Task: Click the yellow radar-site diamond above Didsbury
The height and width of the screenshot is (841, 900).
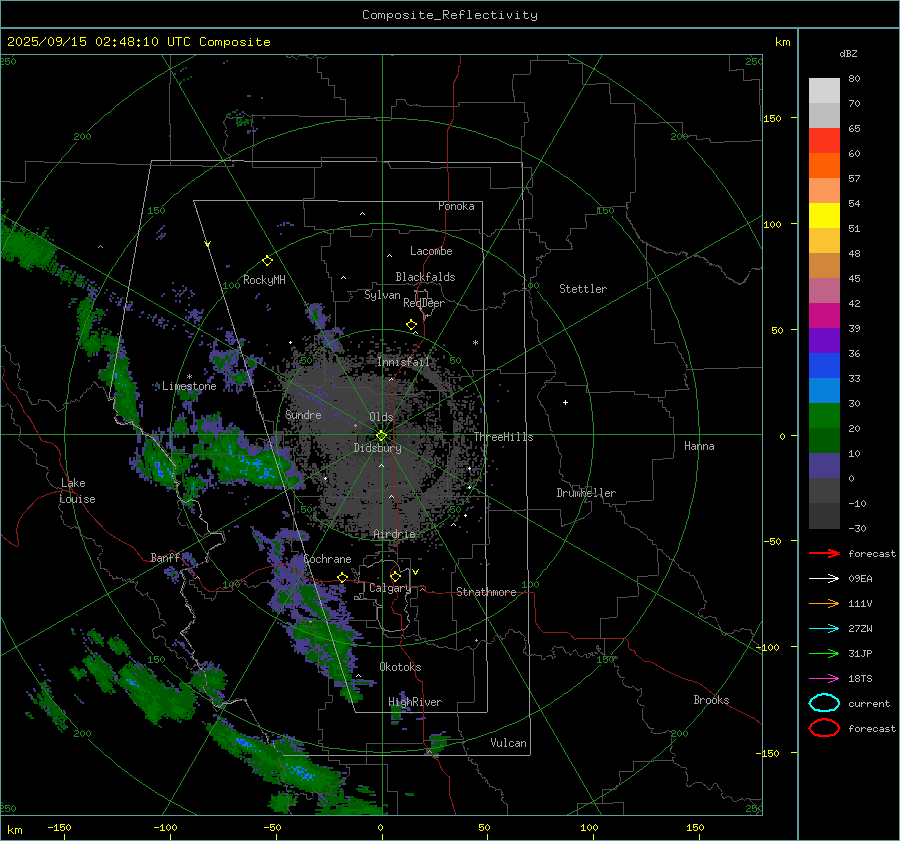Action: click(x=381, y=436)
